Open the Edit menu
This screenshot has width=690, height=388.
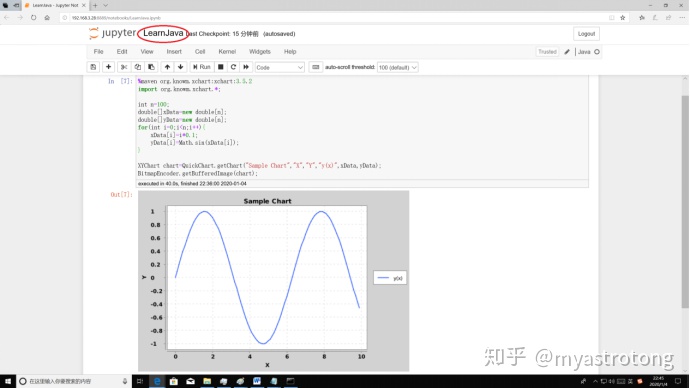122,51
